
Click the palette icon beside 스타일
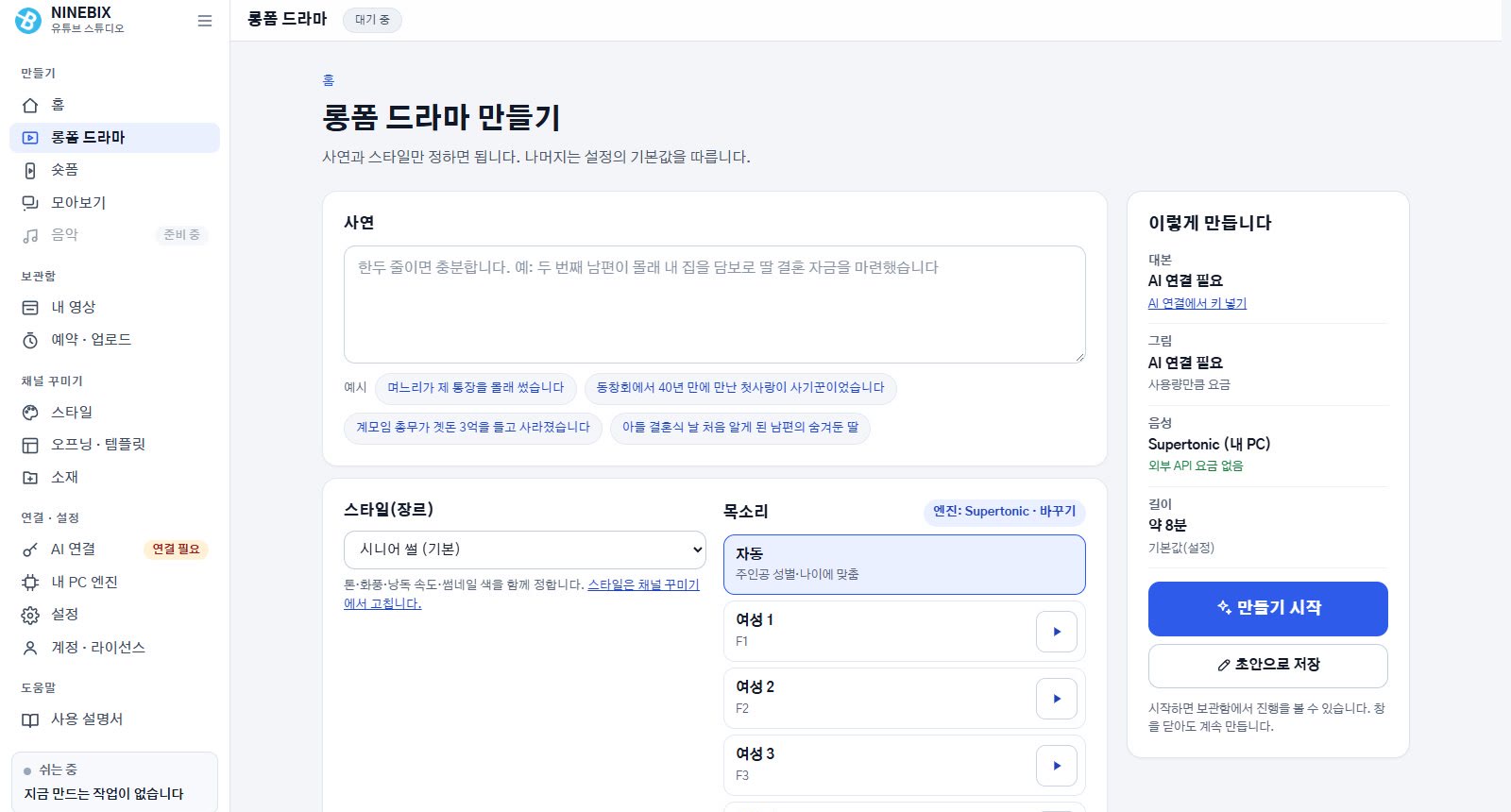point(30,413)
